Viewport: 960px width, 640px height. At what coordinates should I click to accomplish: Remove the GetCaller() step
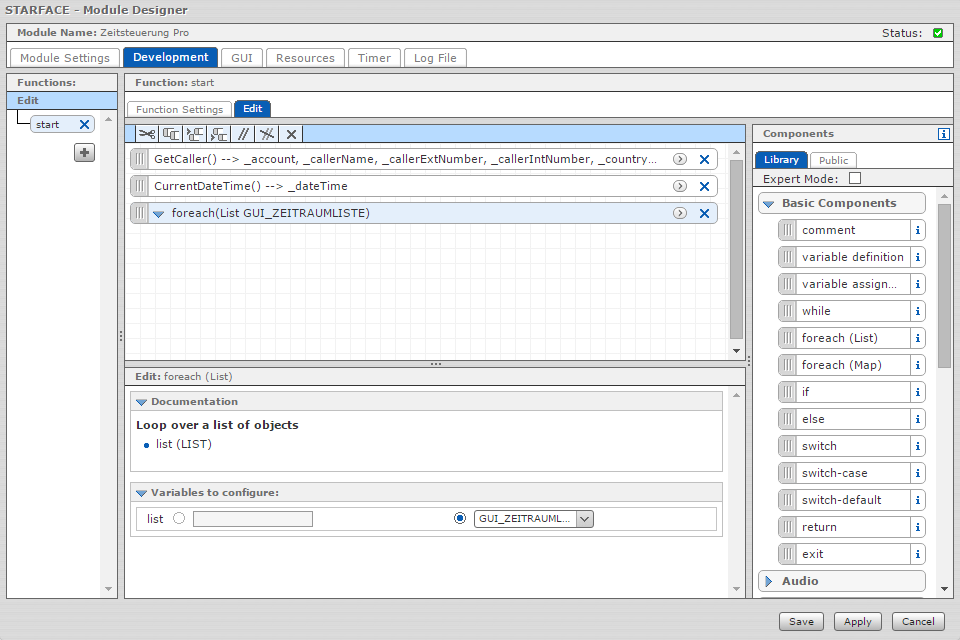(704, 159)
